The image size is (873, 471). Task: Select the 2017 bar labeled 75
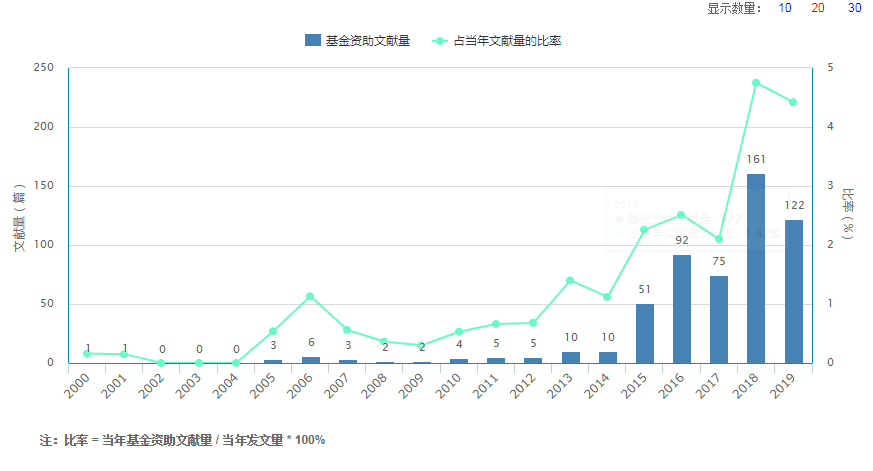[719, 320]
